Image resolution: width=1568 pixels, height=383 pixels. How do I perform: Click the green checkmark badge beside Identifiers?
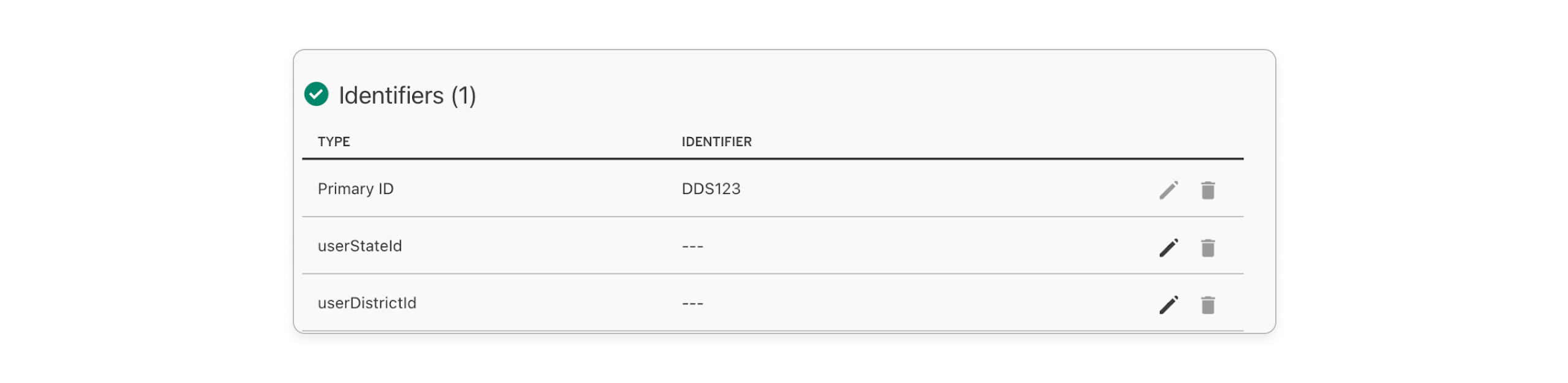317,95
